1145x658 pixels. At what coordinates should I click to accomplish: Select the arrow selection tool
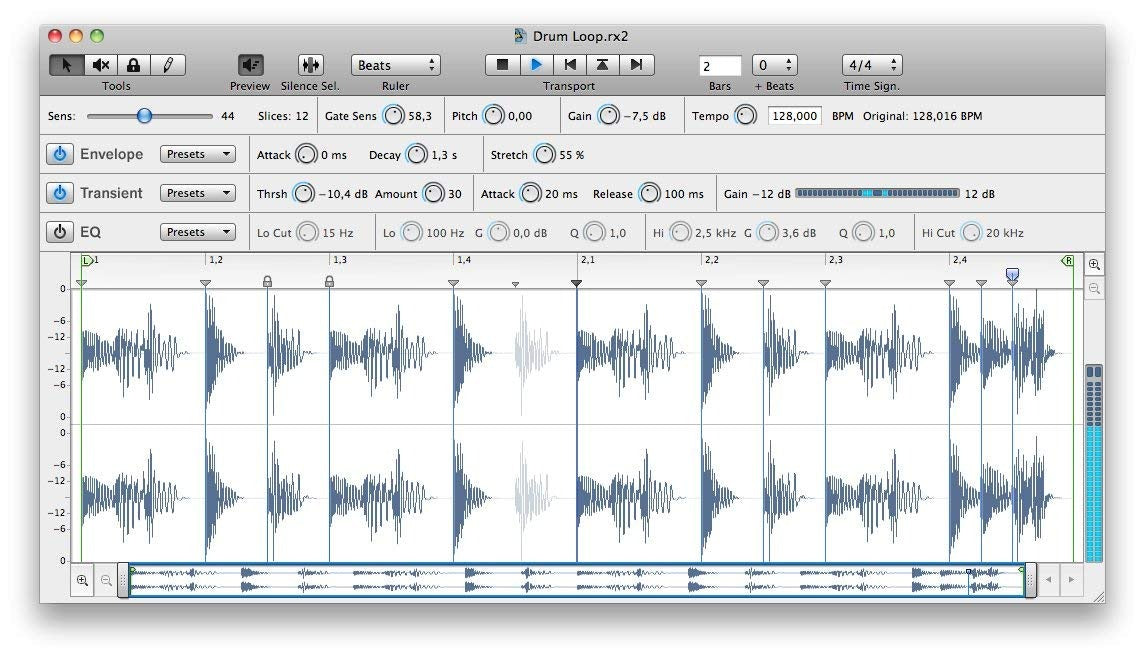tap(67, 65)
